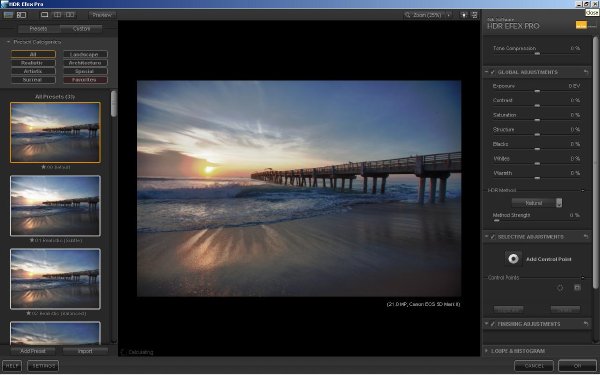This screenshot has width=600, height=375.
Task: Reset Global Adjustments with arrow icon
Action: (x=586, y=72)
